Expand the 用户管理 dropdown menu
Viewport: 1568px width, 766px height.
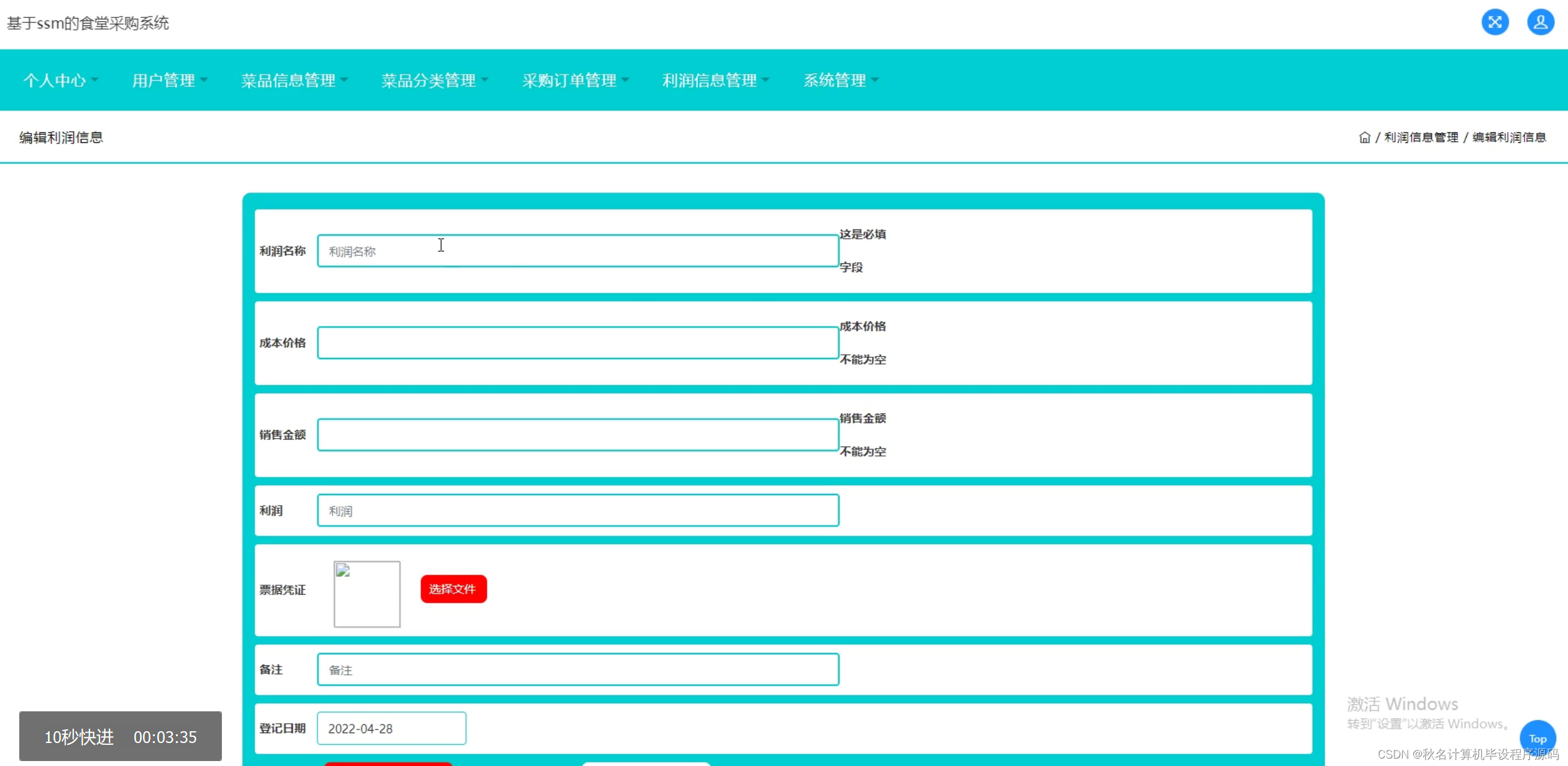[x=169, y=80]
